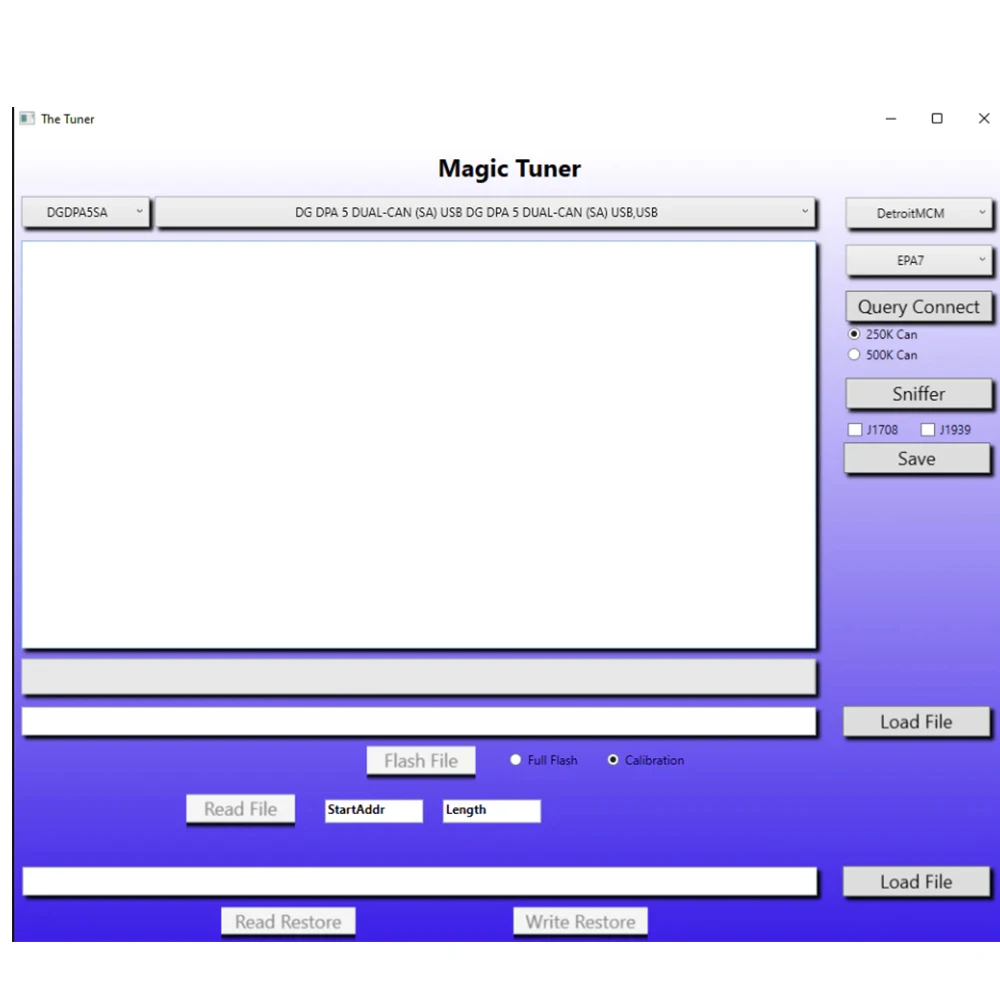The height and width of the screenshot is (1000, 1000).
Task: Open the EPA7 engine family dropdown
Action: (918, 260)
